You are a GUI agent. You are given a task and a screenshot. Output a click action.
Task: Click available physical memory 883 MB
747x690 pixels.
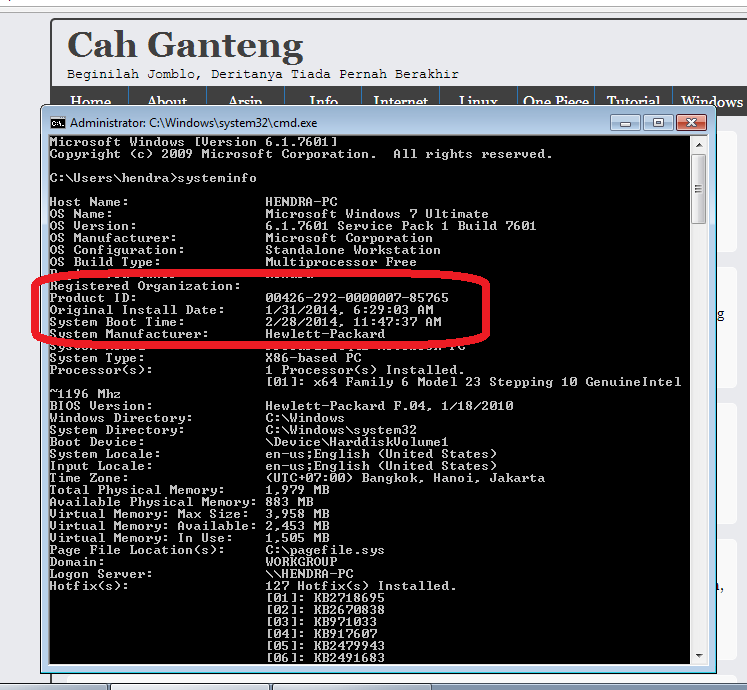click(x=289, y=502)
